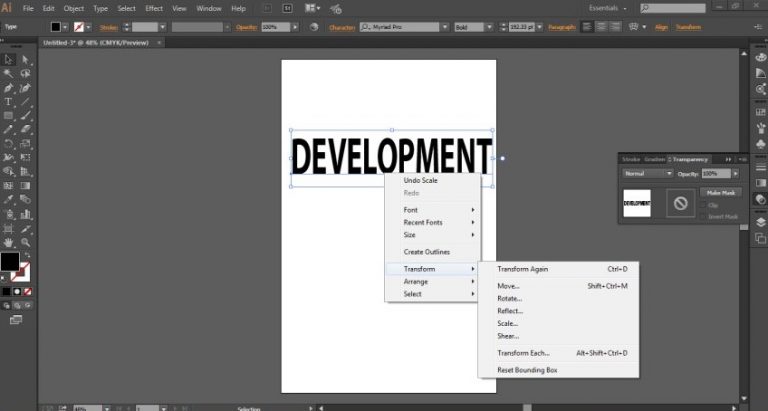Select the Rectangle tool
Viewport: 768px width, 411px height.
(8, 116)
